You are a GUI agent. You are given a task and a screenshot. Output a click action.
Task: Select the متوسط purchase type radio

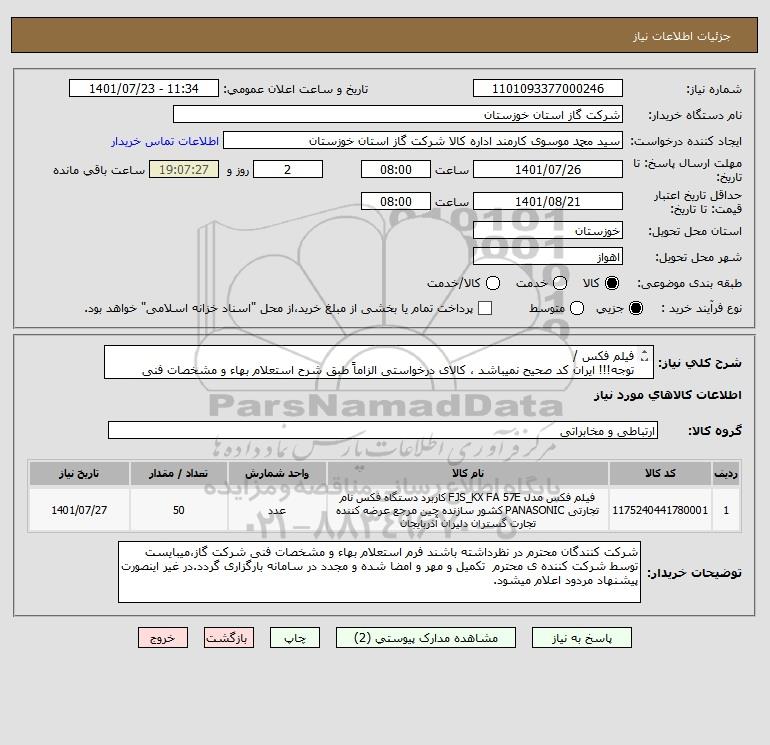(x=577, y=308)
